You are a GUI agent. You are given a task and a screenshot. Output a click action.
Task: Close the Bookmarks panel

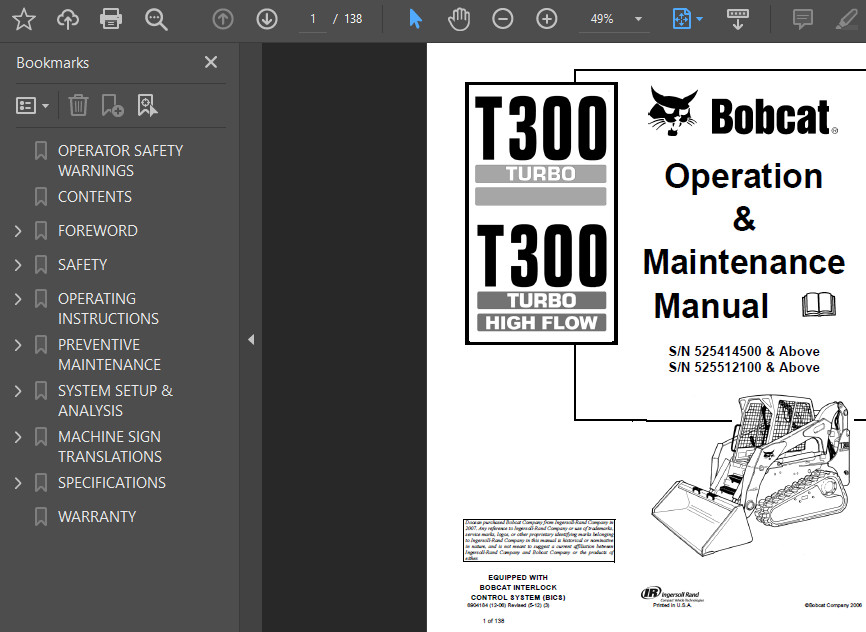(211, 62)
